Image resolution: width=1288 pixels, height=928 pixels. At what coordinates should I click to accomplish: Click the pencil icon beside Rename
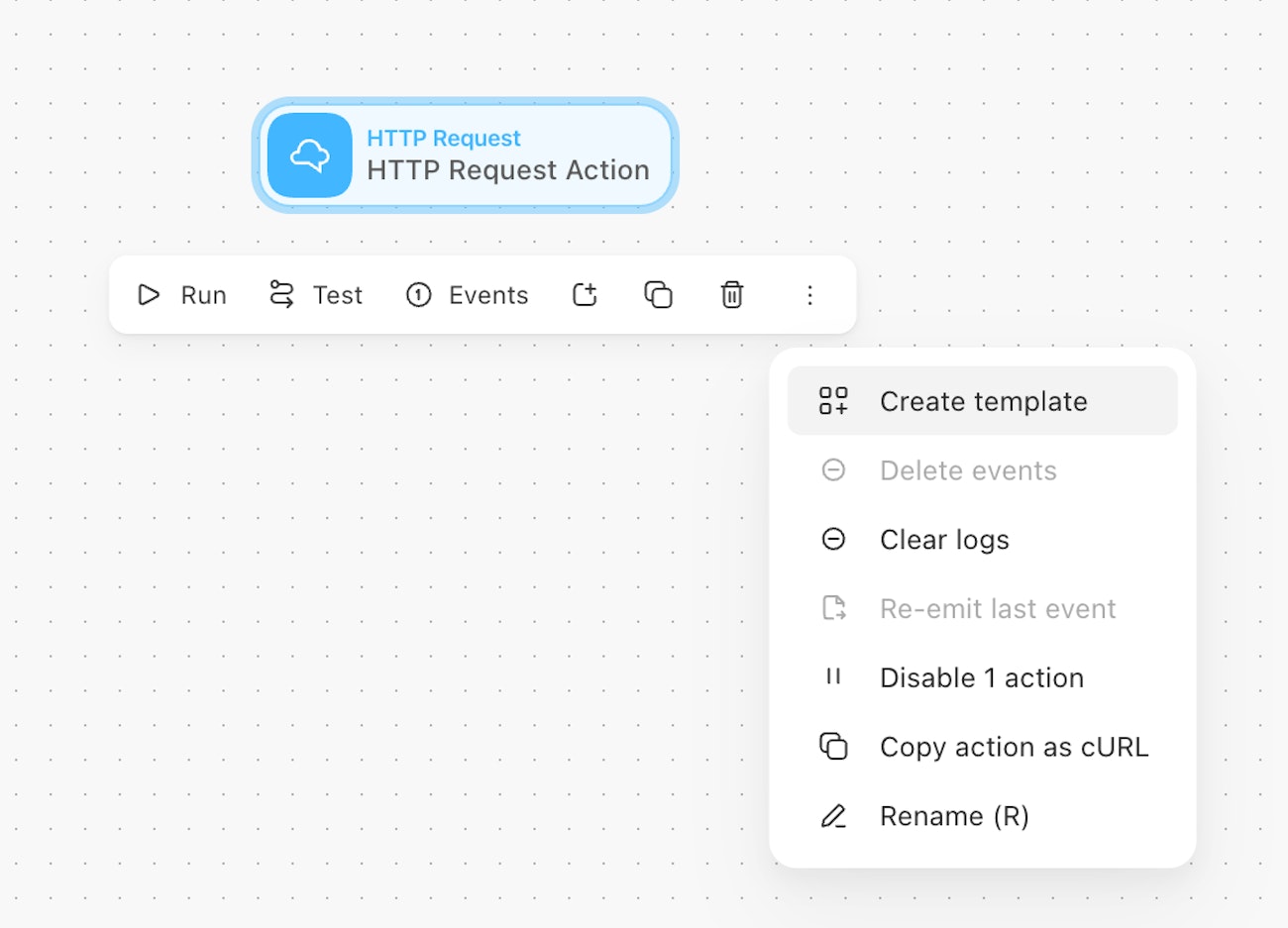[833, 816]
